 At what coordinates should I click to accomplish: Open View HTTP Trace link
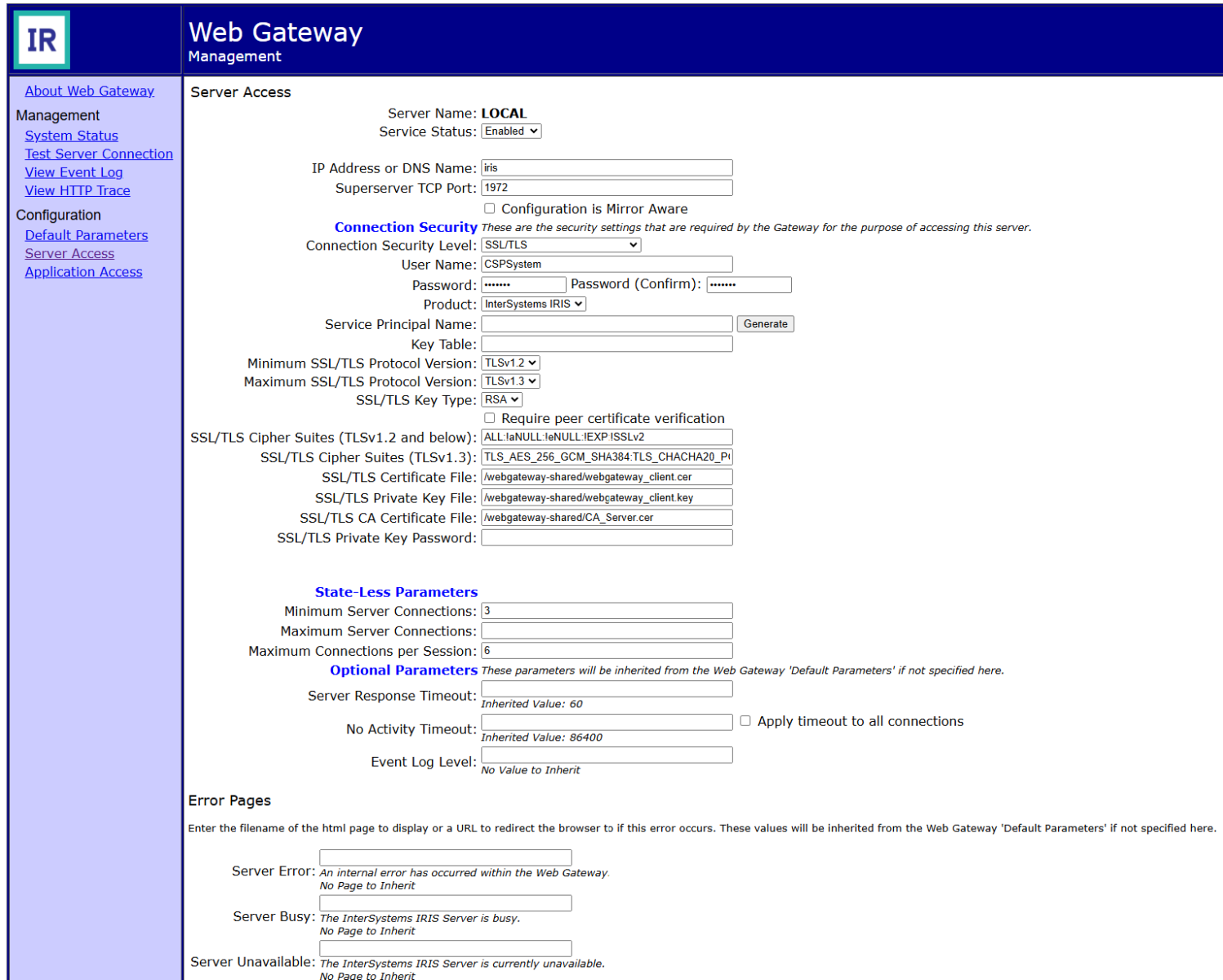tap(78, 190)
